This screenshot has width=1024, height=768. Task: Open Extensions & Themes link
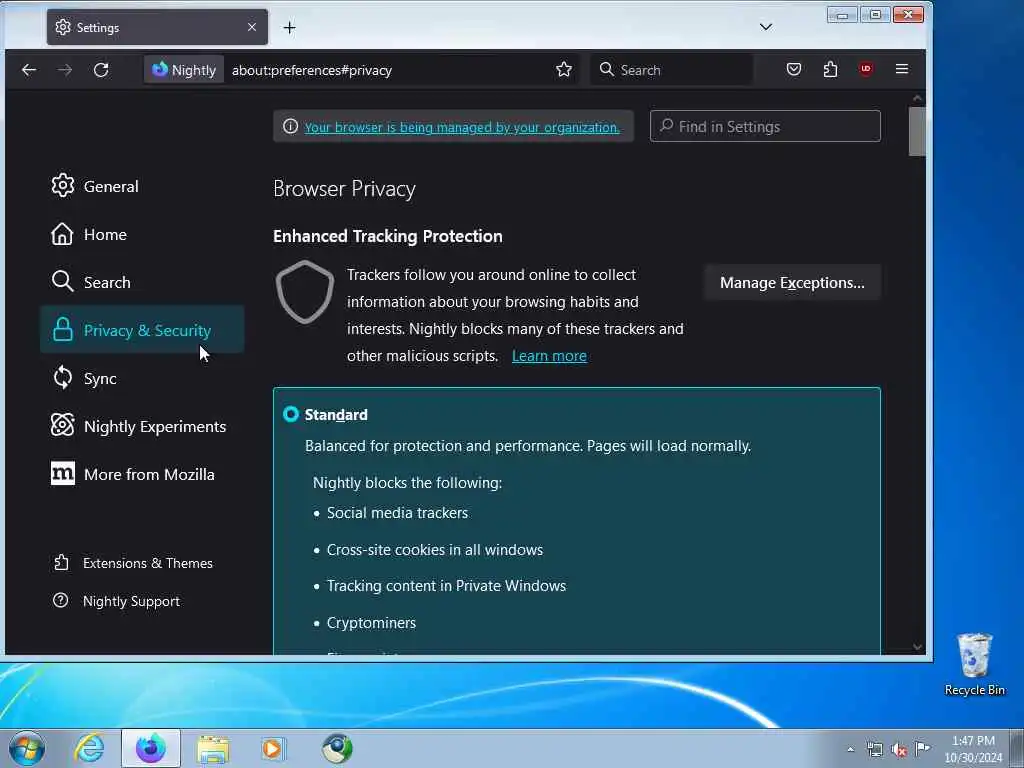click(x=133, y=563)
